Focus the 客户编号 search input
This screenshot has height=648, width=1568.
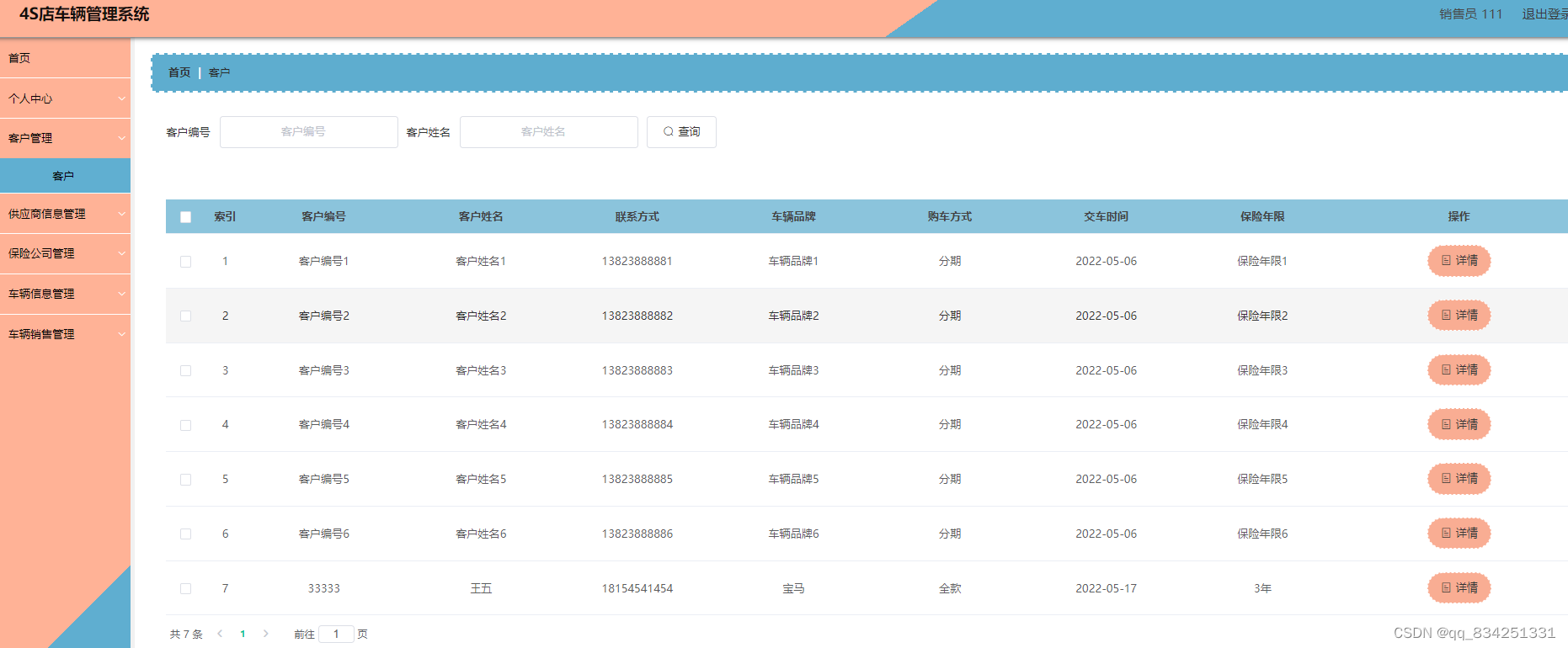[x=308, y=132]
